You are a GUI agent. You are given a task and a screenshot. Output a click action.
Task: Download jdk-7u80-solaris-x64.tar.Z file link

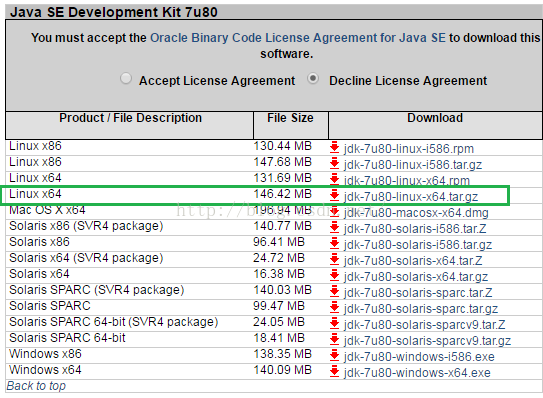tap(413, 261)
